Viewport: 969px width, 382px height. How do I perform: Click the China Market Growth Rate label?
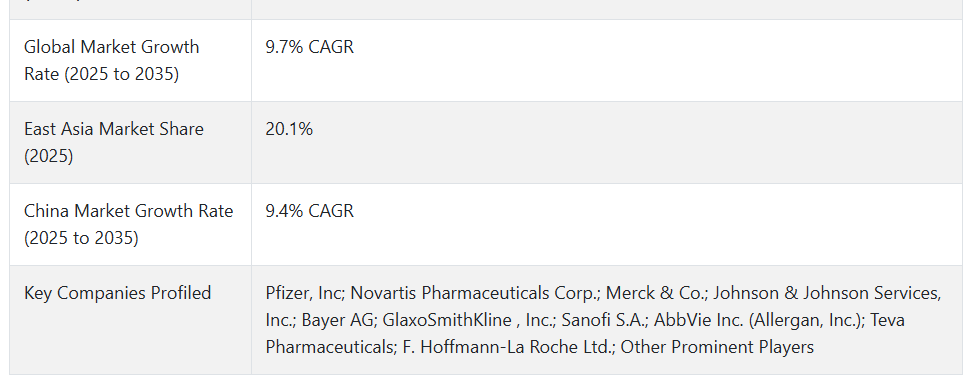click(x=129, y=224)
